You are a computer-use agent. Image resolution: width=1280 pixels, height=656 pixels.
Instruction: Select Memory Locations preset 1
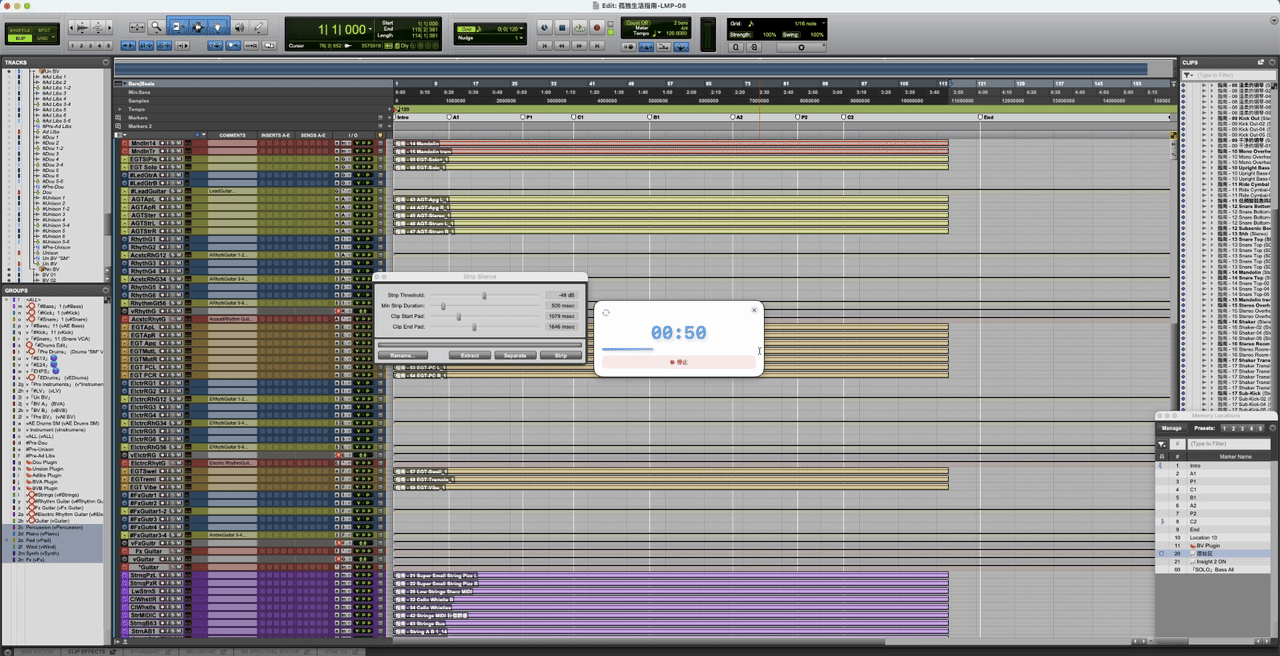pos(1224,428)
